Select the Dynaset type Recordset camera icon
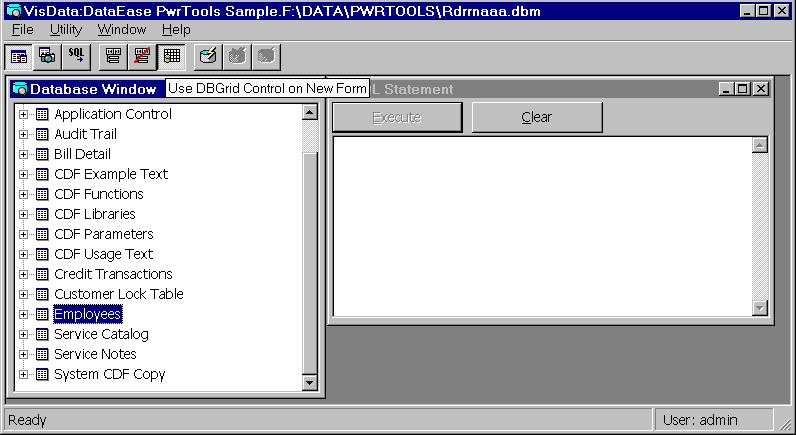This screenshot has height=435, width=796. tap(47, 56)
